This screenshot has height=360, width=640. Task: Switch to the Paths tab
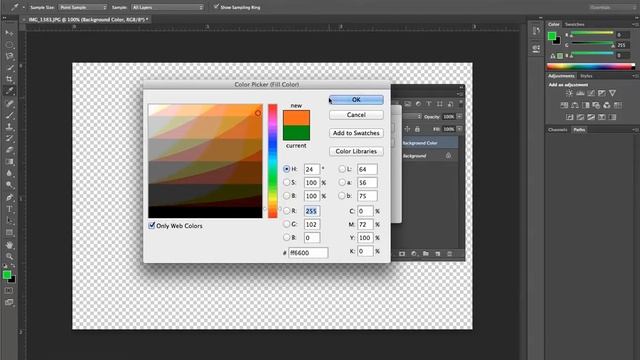coord(579,130)
